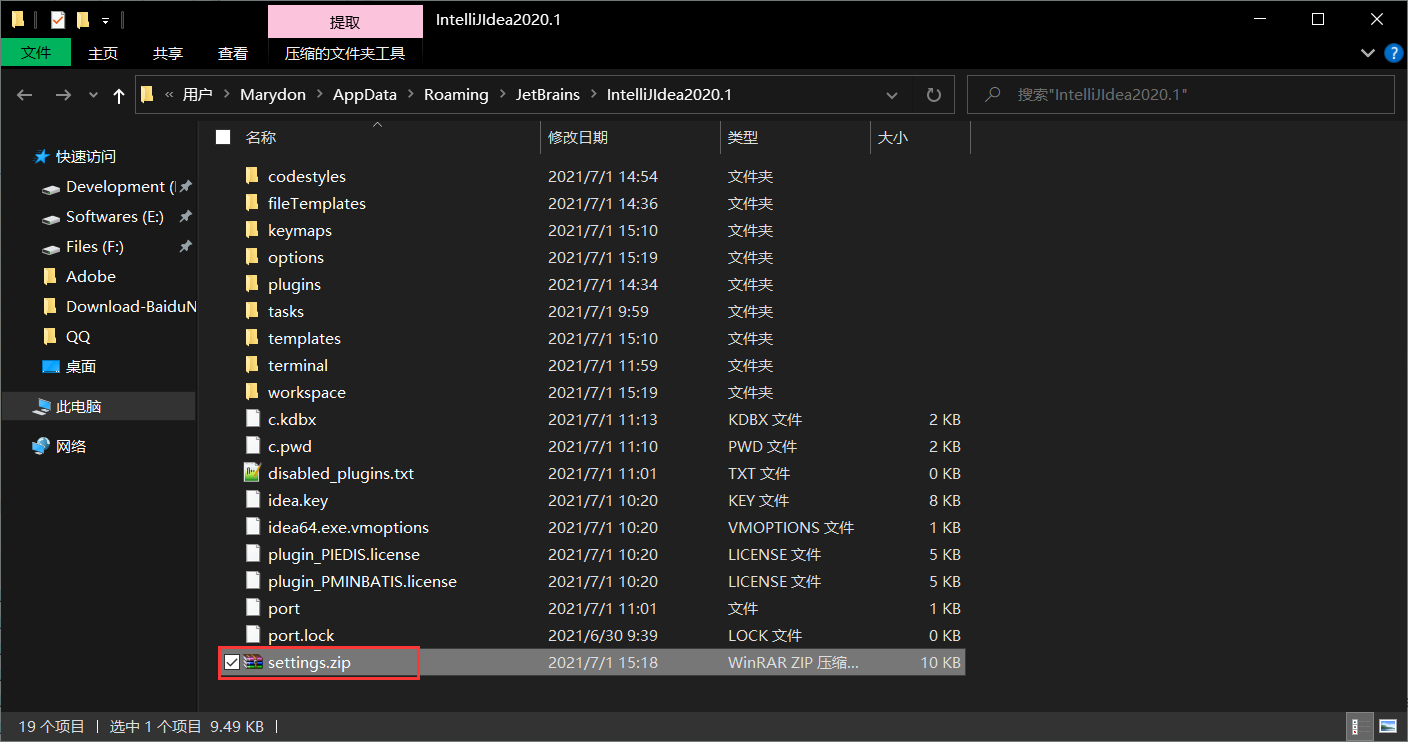Image resolution: width=1408 pixels, height=742 pixels.
Task: Click the This PC computer icon
Action: click(x=41, y=406)
